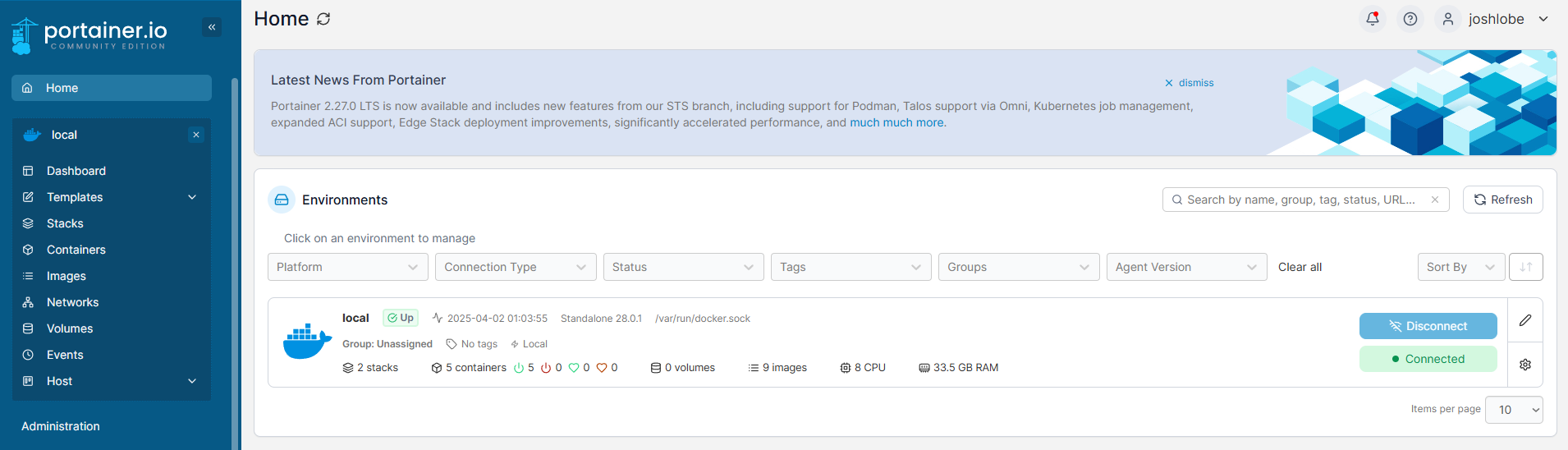Open the Connection Type filter dropdown
The height and width of the screenshot is (450, 1568).
pyautogui.click(x=516, y=267)
